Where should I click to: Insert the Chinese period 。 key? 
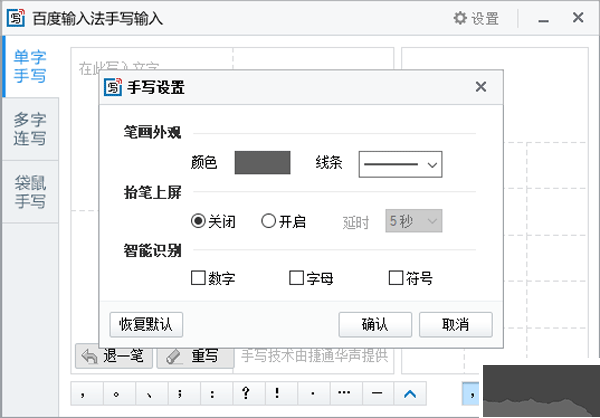coord(119,393)
